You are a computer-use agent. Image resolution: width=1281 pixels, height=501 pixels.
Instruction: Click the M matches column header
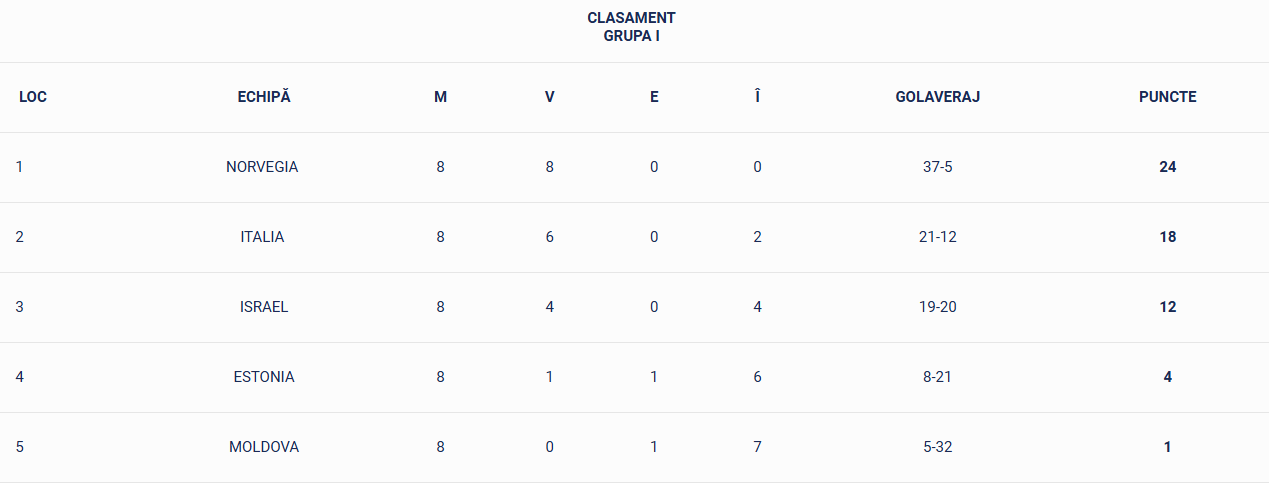pyautogui.click(x=440, y=97)
